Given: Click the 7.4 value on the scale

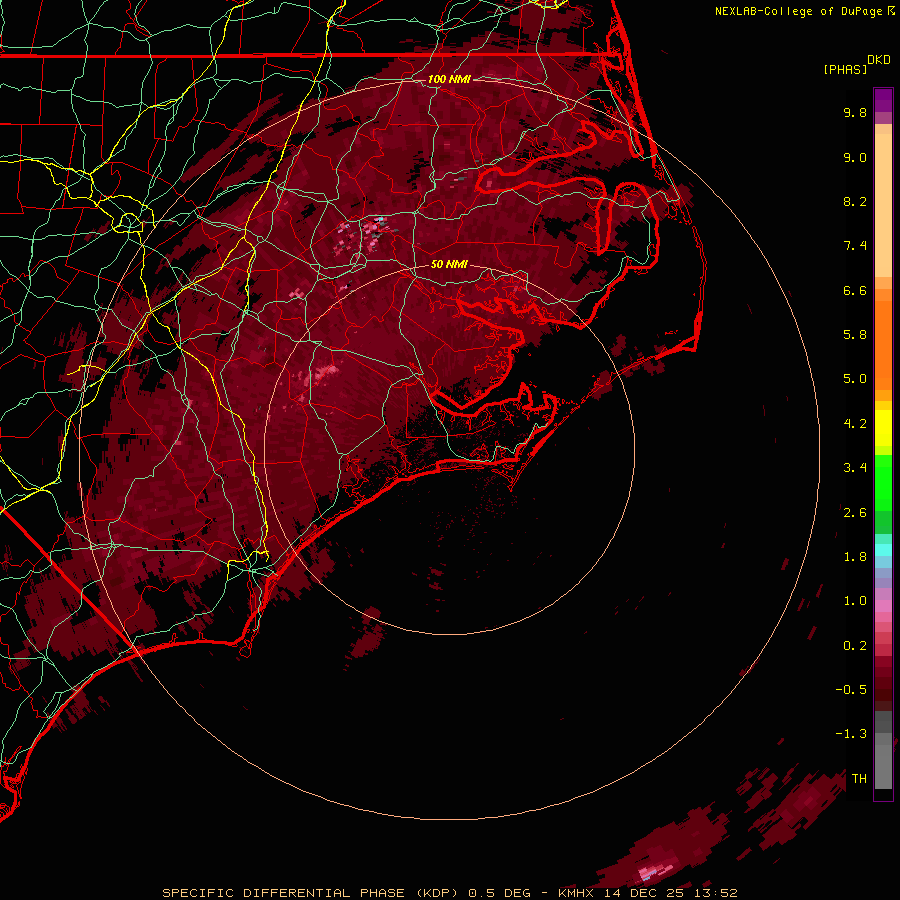Looking at the screenshot, I should coord(855,246).
